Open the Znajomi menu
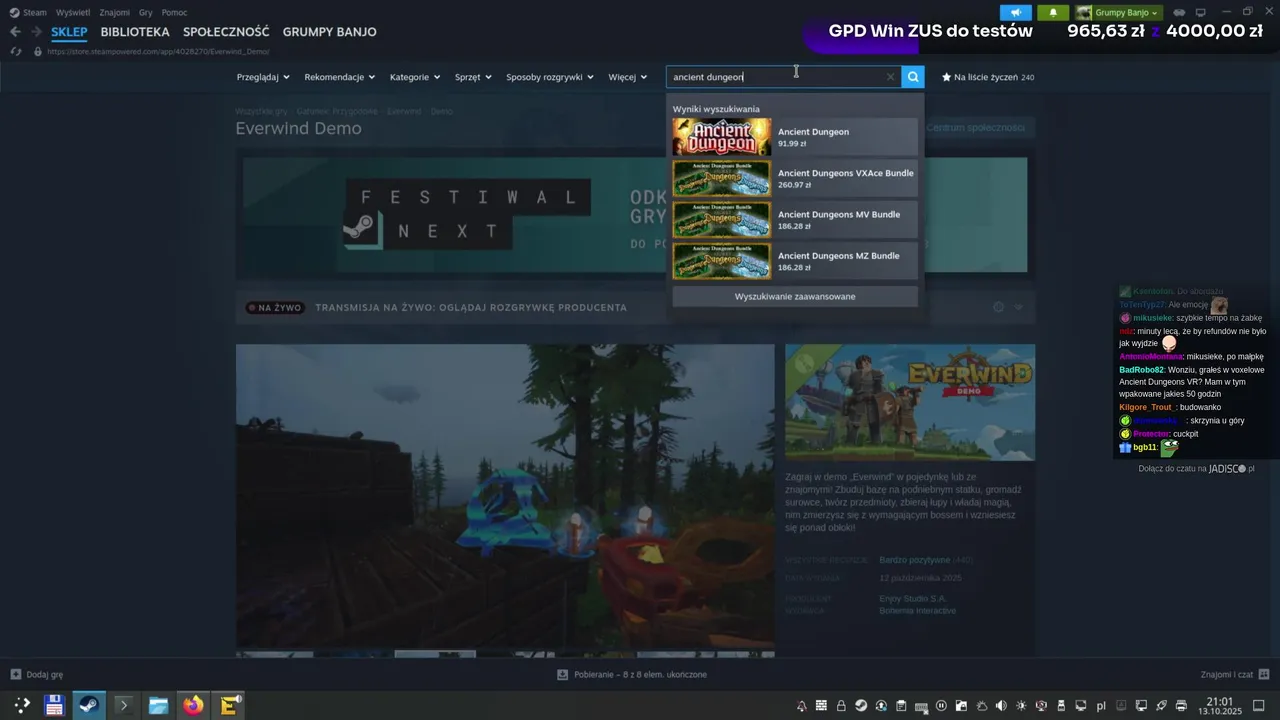The image size is (1280, 720). tap(114, 13)
